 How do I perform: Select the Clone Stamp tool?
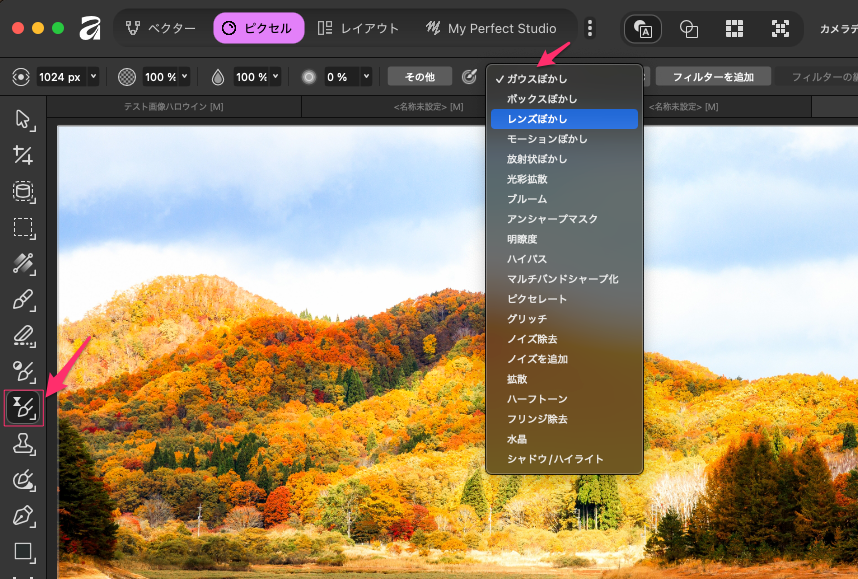point(23,444)
